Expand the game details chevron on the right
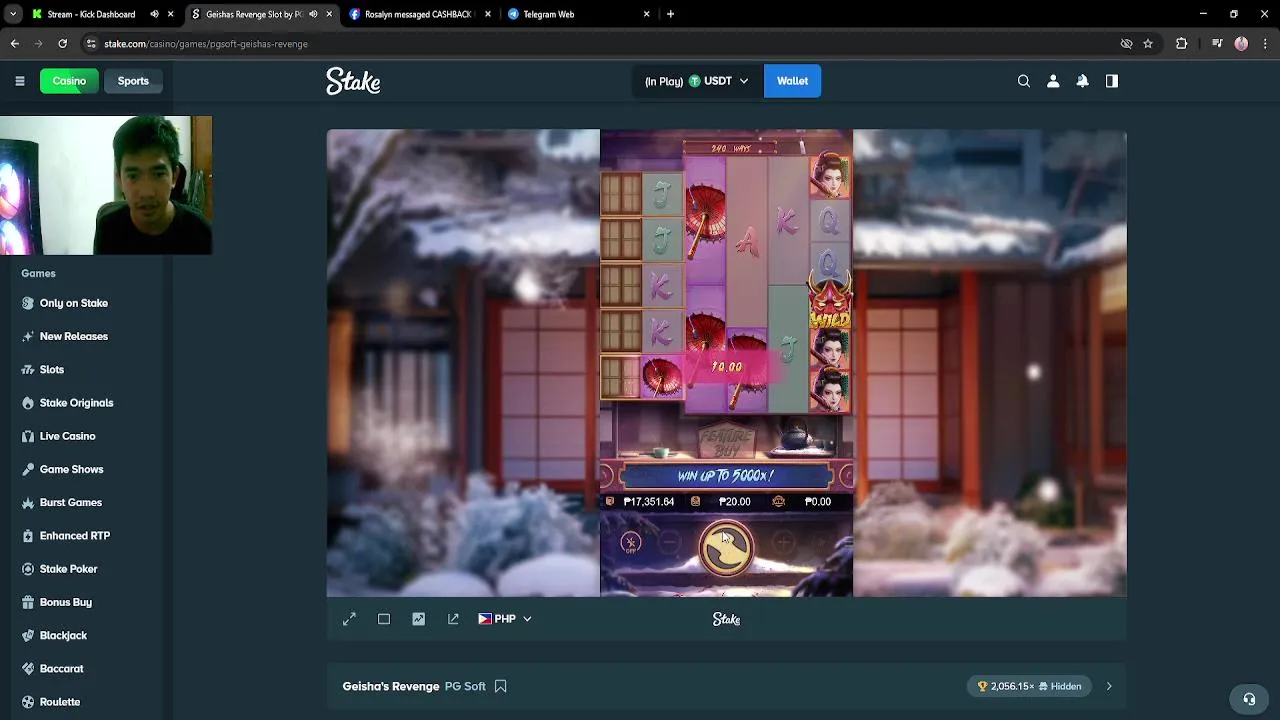Viewport: 1280px width, 720px height. click(x=1109, y=686)
